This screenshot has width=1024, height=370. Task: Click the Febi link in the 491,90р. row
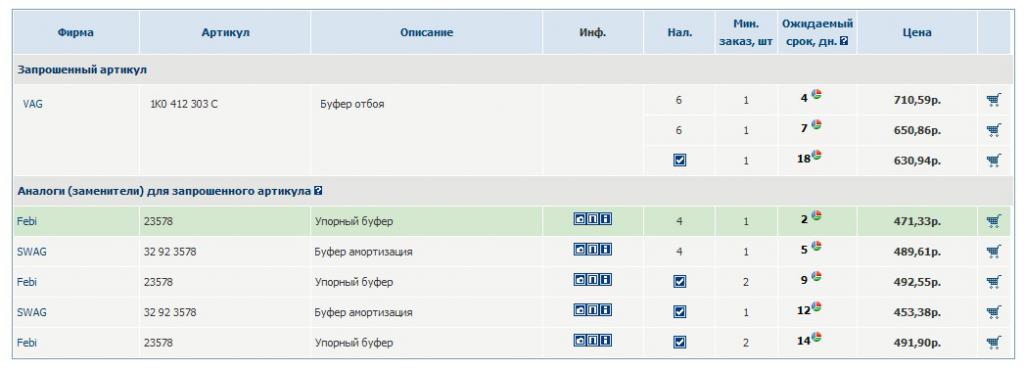27,343
